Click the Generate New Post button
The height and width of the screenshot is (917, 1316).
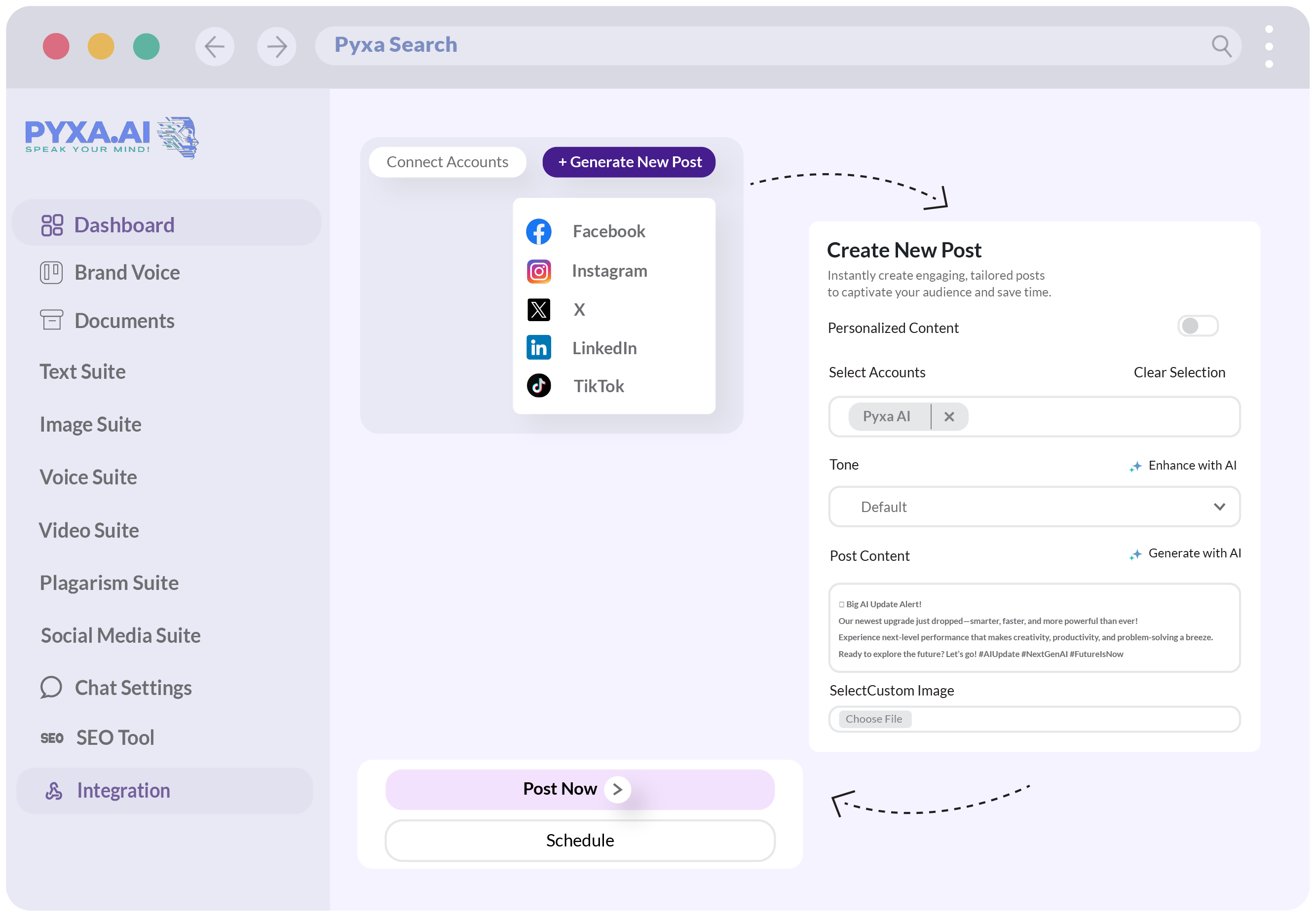629,162
